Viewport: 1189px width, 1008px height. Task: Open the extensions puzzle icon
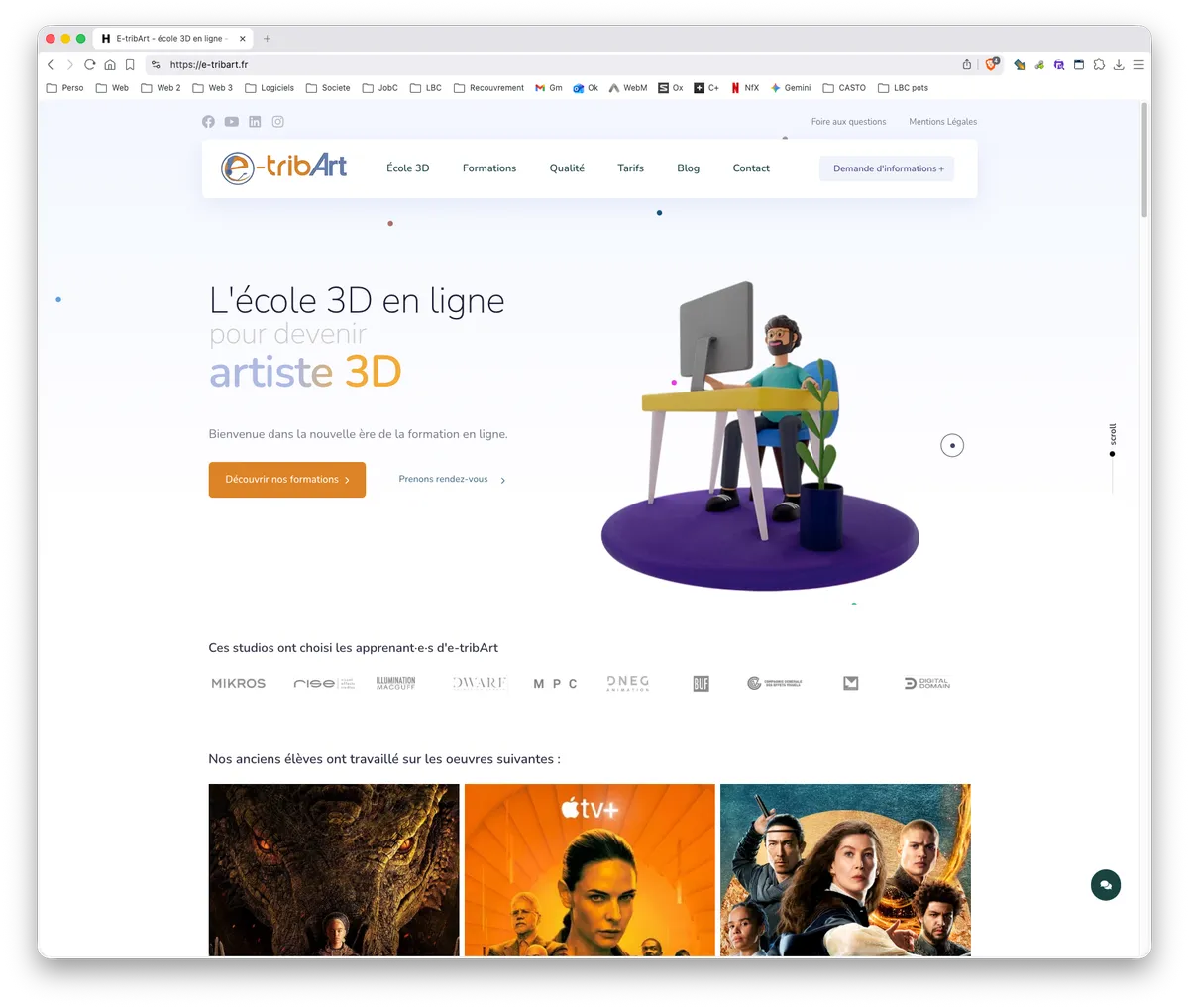(x=1099, y=64)
